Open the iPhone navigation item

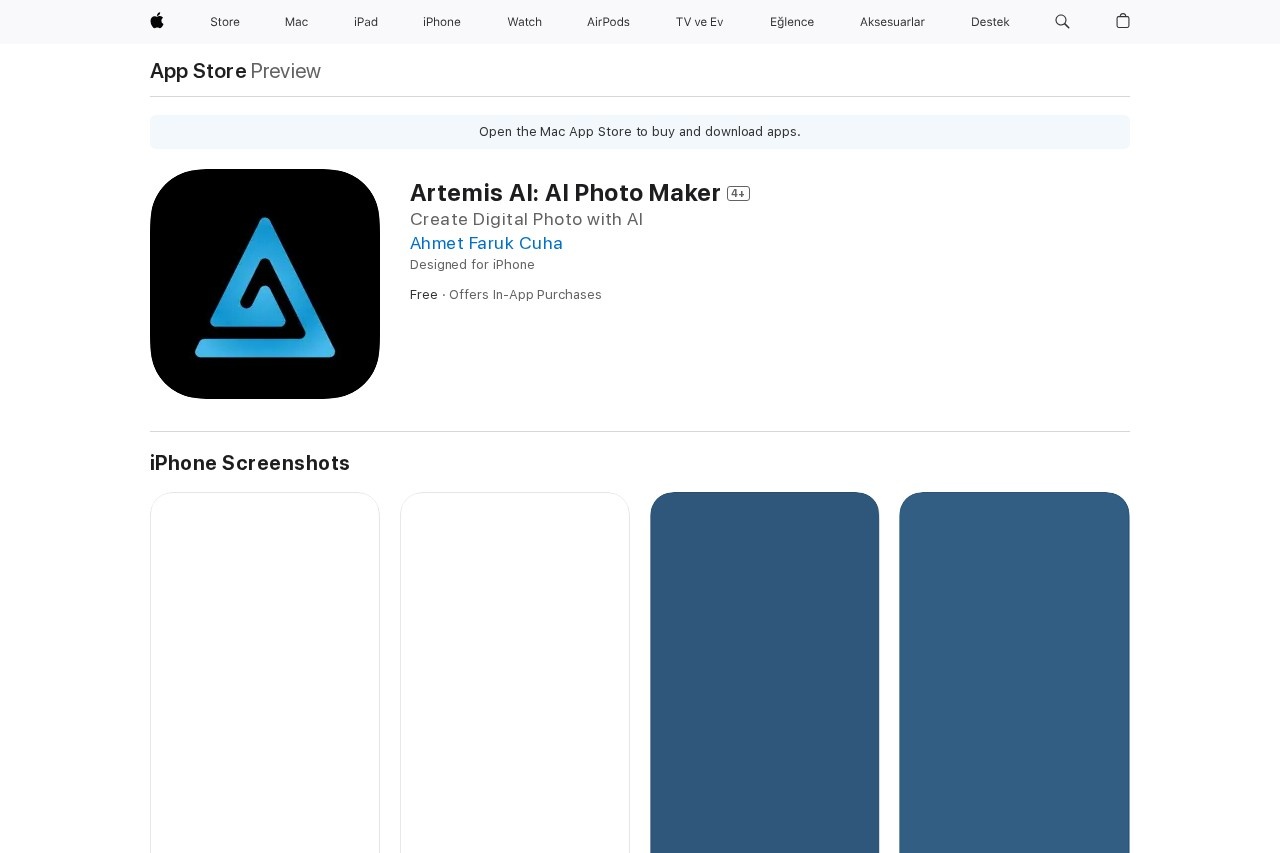point(442,22)
